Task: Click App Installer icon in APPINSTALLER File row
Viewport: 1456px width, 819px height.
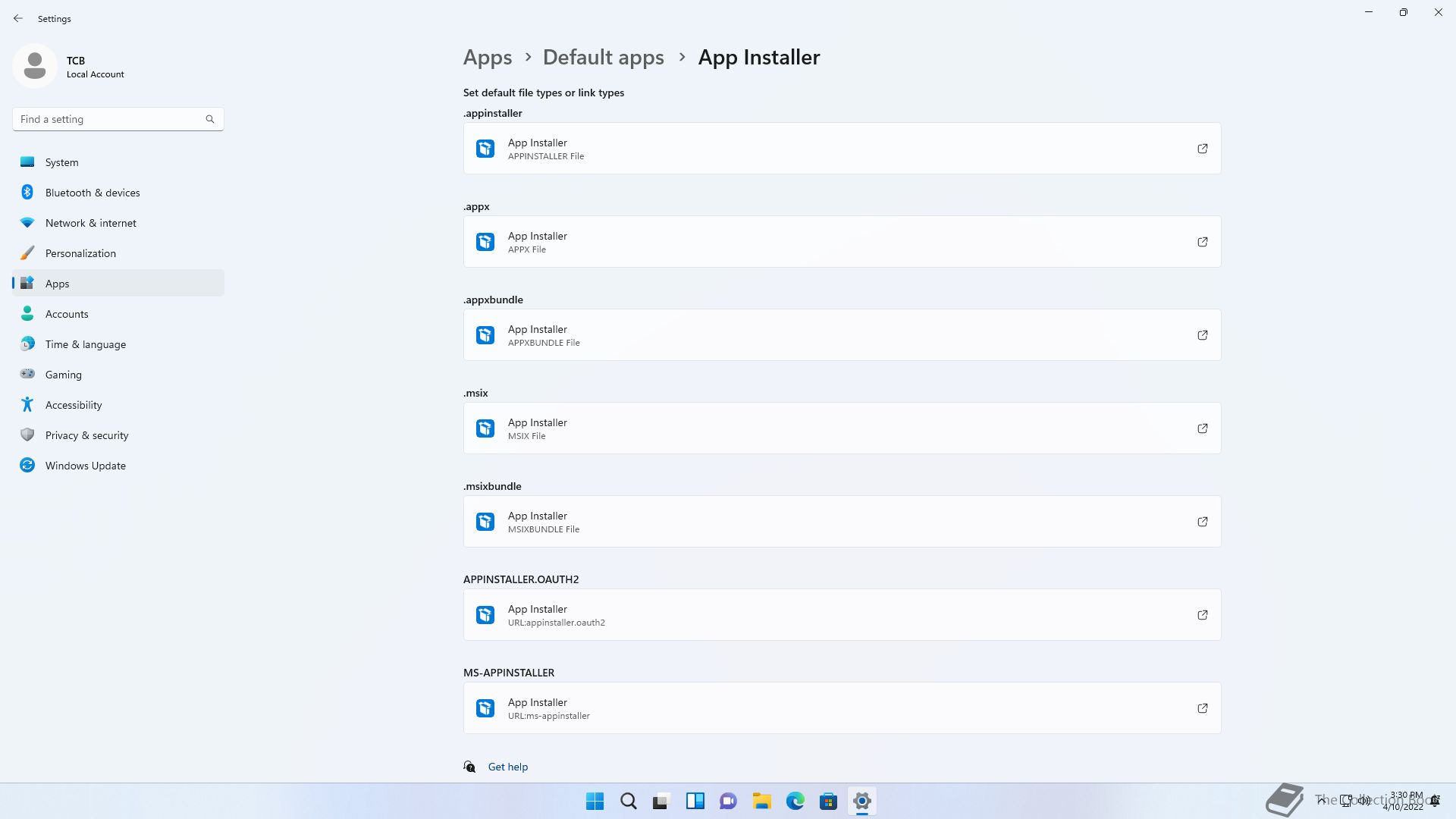Action: point(485,149)
